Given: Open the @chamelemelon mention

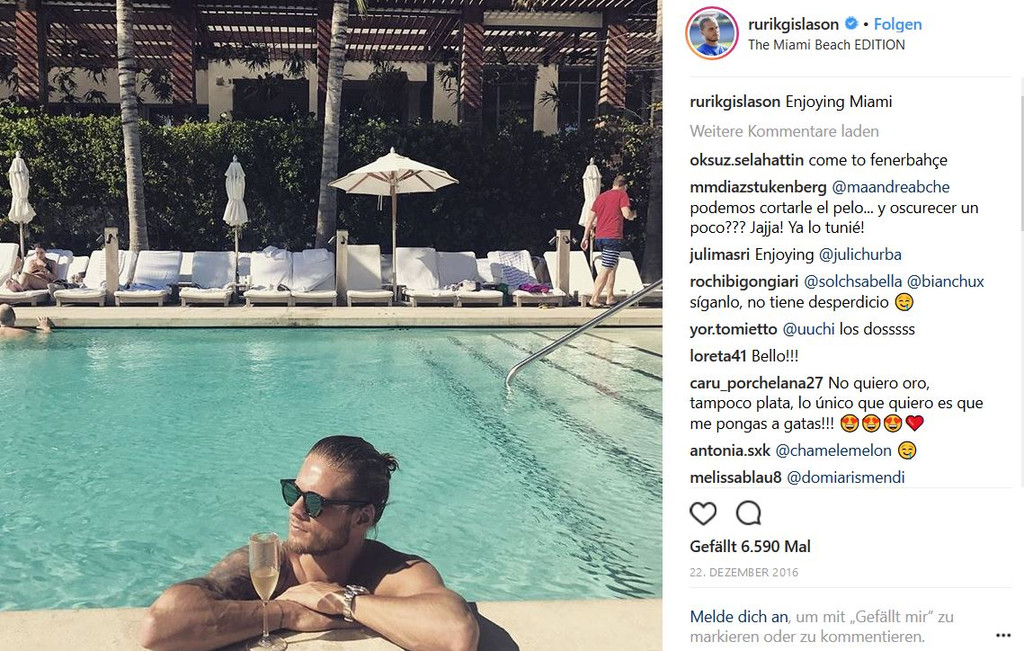Looking at the screenshot, I should point(833,451).
